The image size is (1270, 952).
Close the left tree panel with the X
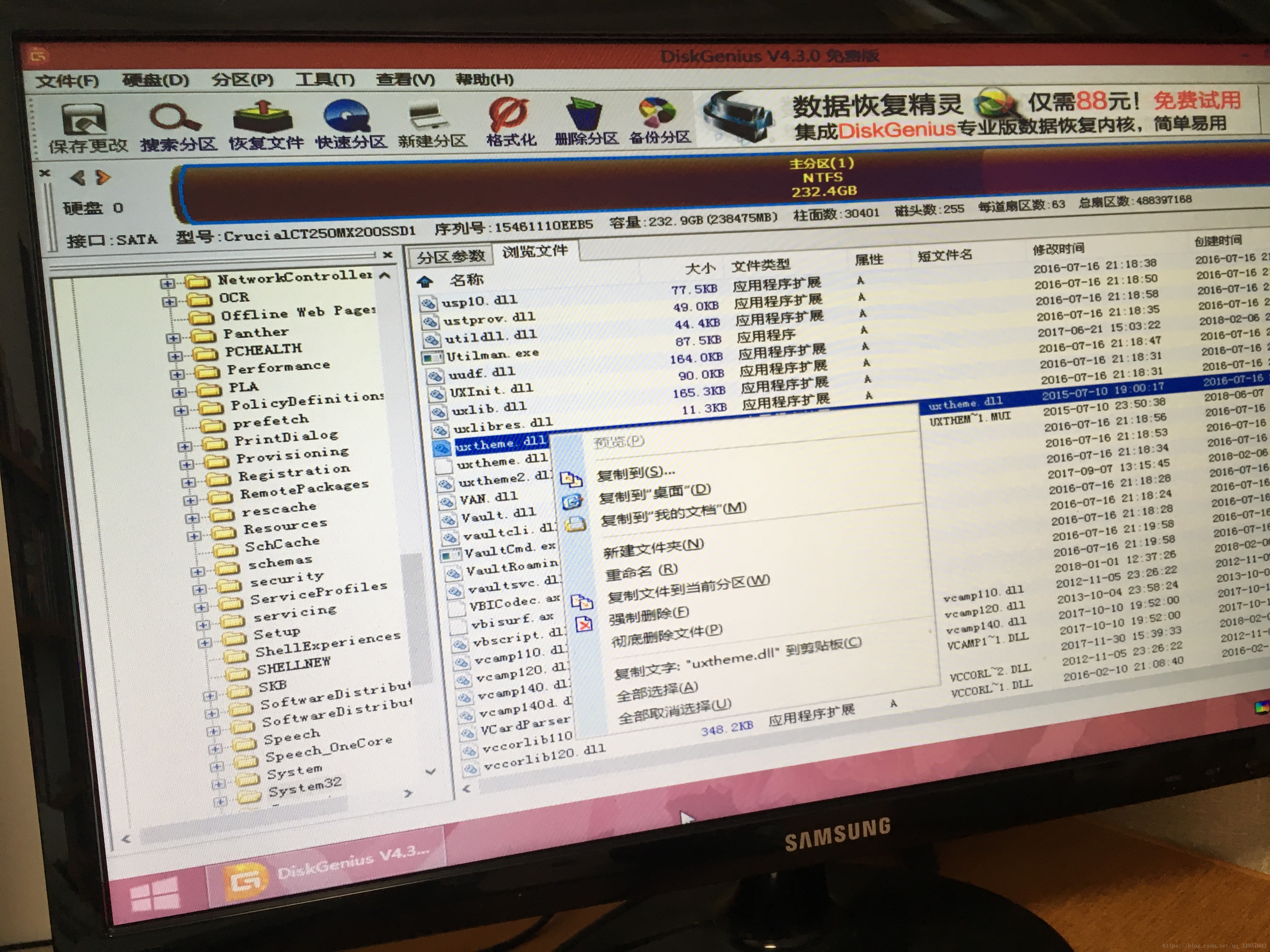point(388,254)
